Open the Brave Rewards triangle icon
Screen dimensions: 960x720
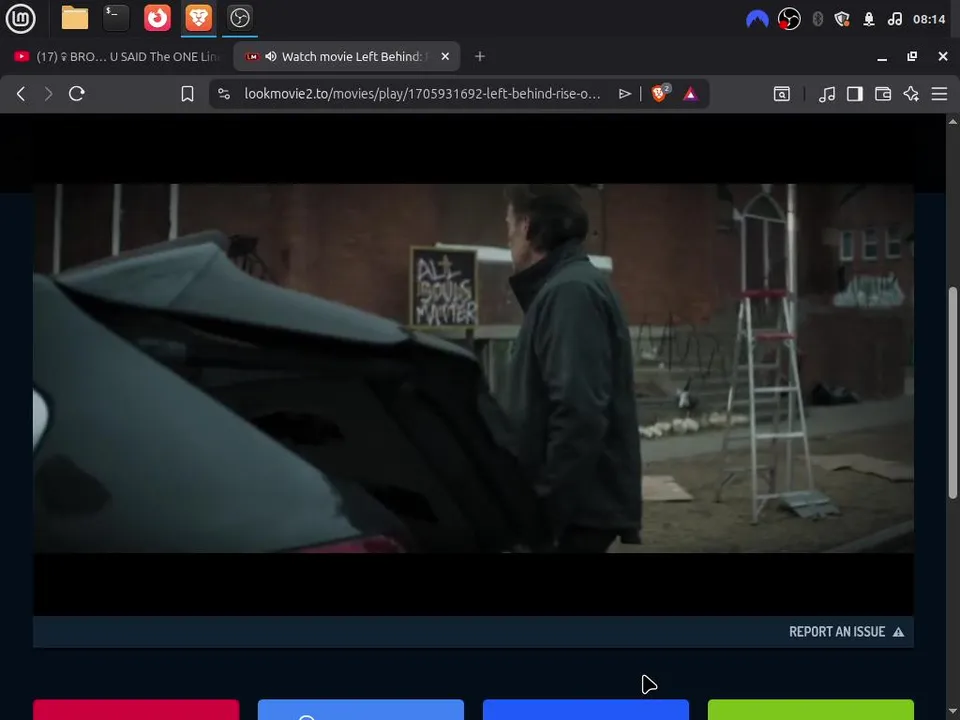tap(690, 94)
